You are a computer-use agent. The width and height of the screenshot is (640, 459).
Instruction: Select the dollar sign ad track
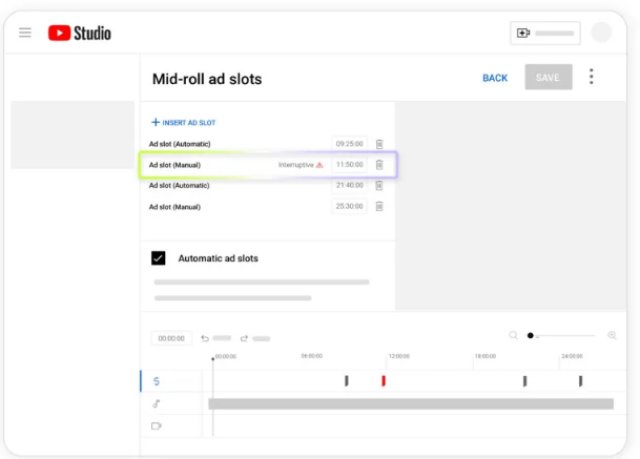pyautogui.click(x=156, y=381)
